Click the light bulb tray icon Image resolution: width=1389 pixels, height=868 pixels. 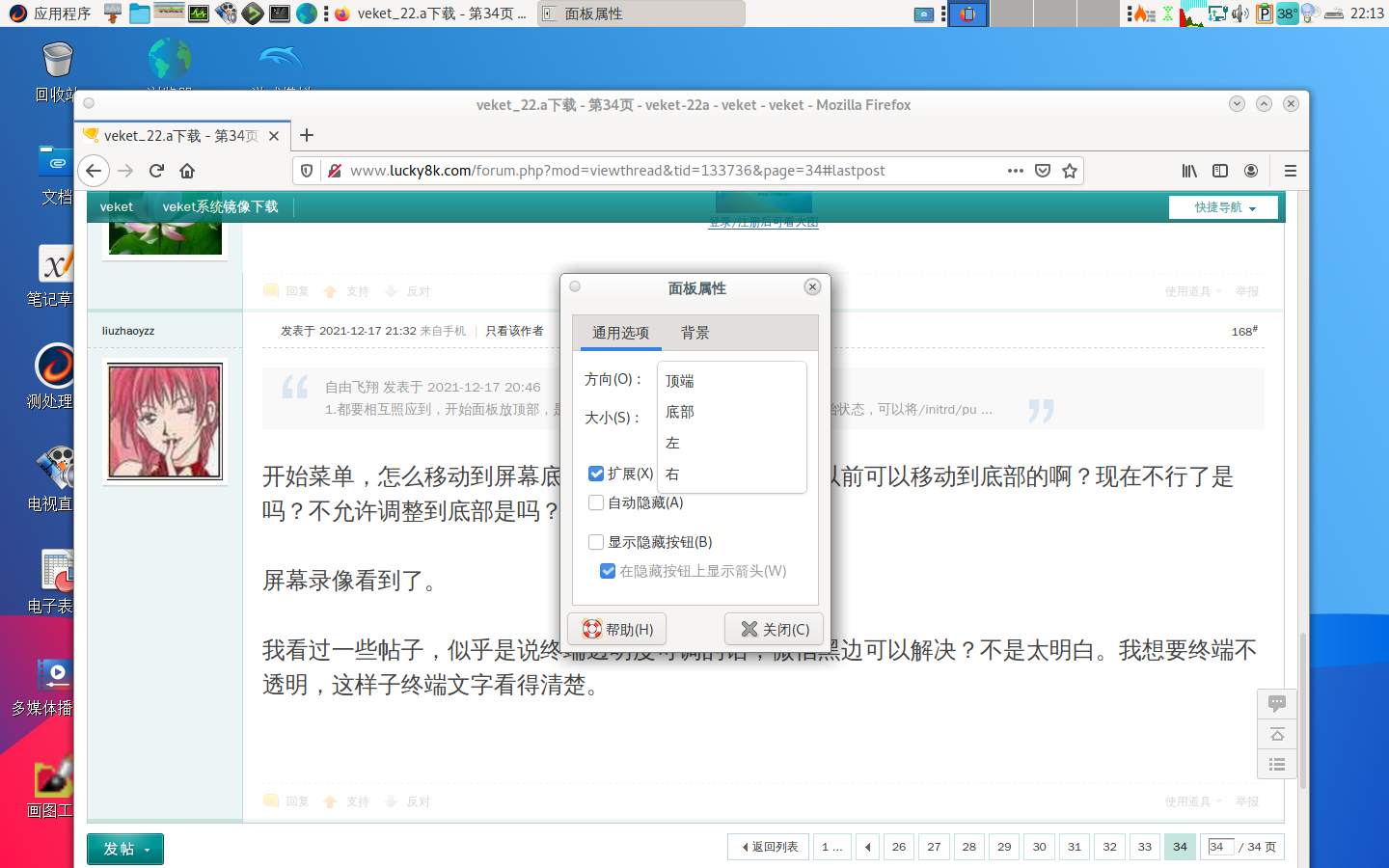(x=1310, y=14)
